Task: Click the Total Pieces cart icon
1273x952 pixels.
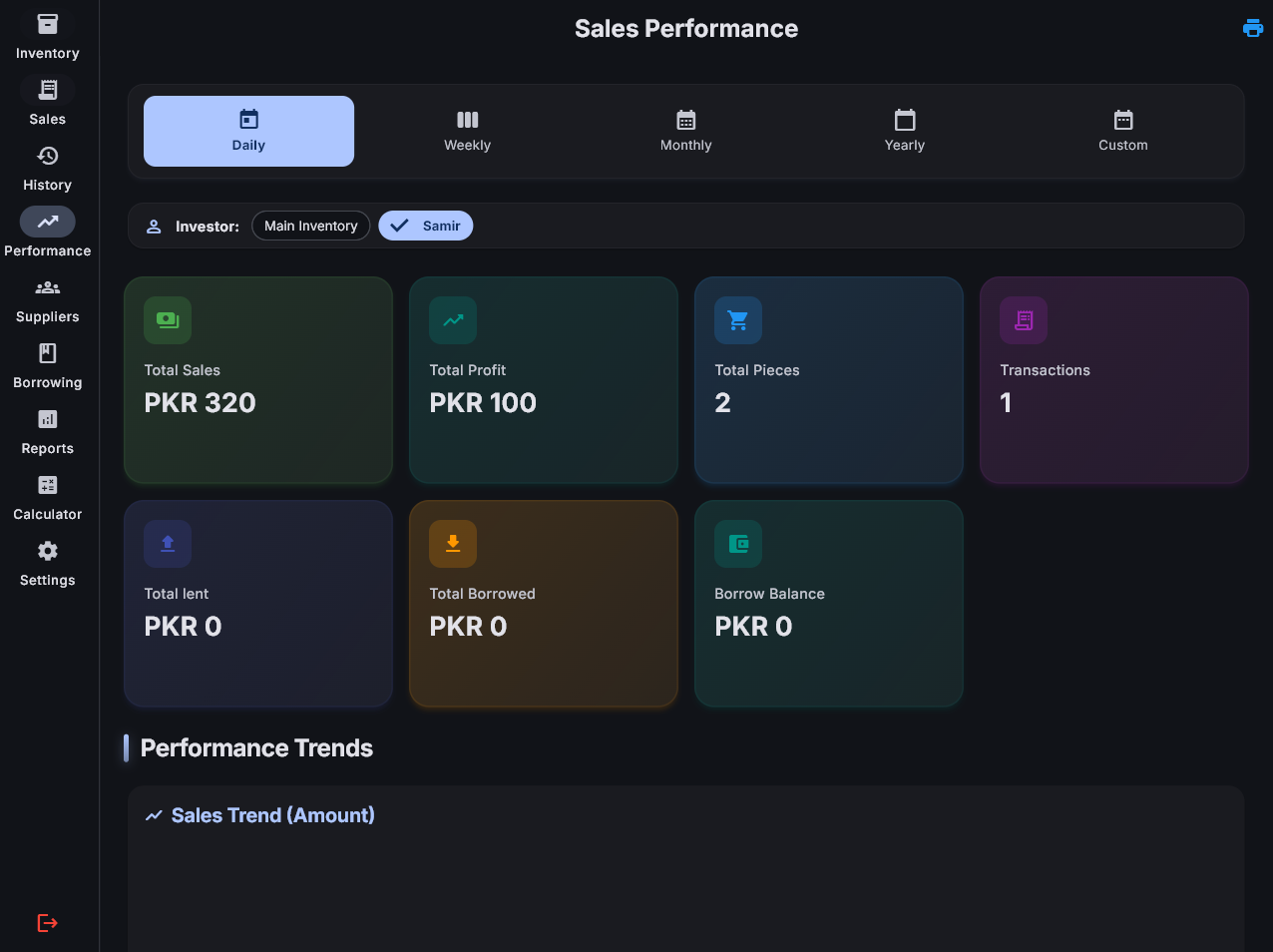Action: click(738, 320)
